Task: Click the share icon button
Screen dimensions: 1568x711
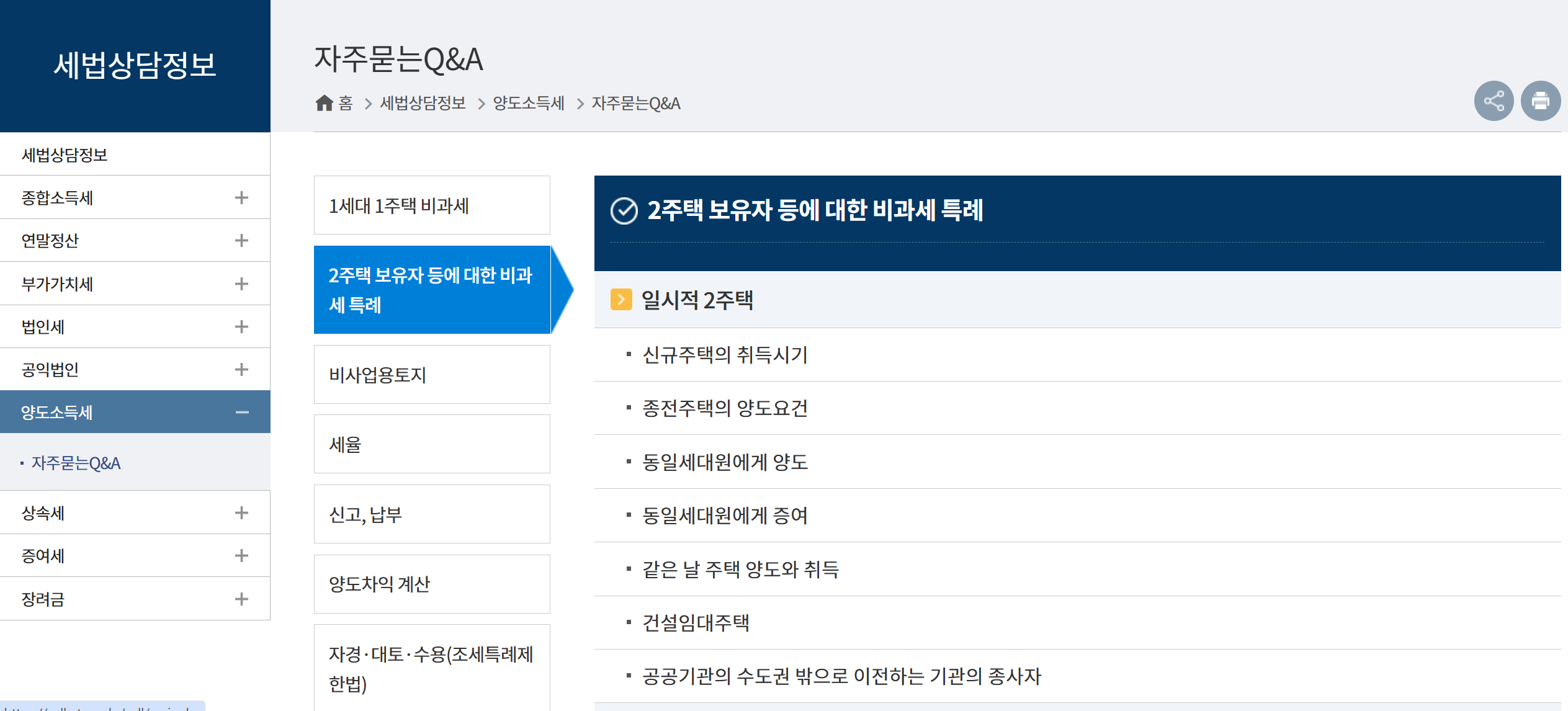Action: [1493, 101]
